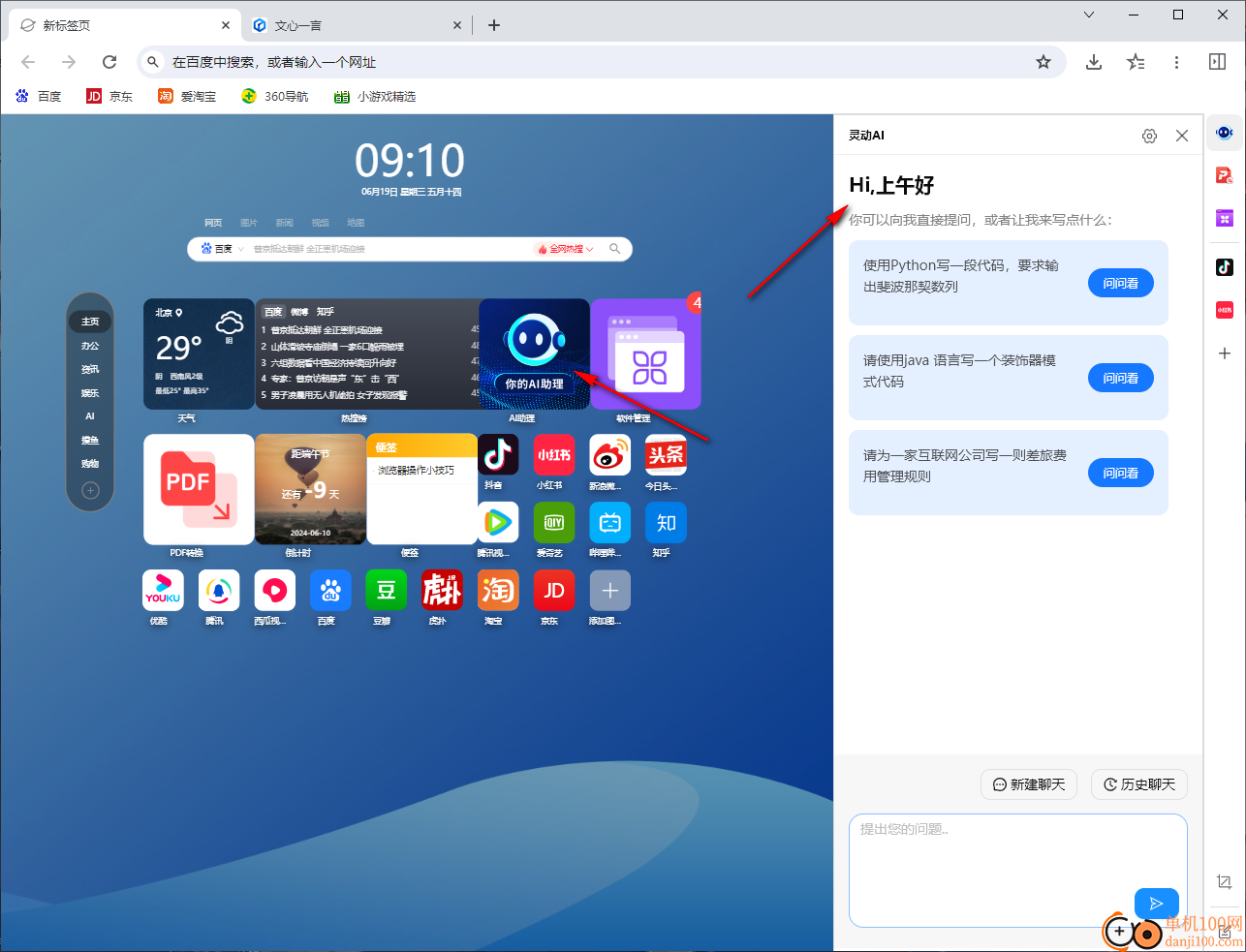Open the favorites list icon
The image size is (1246, 952).
[1136, 62]
